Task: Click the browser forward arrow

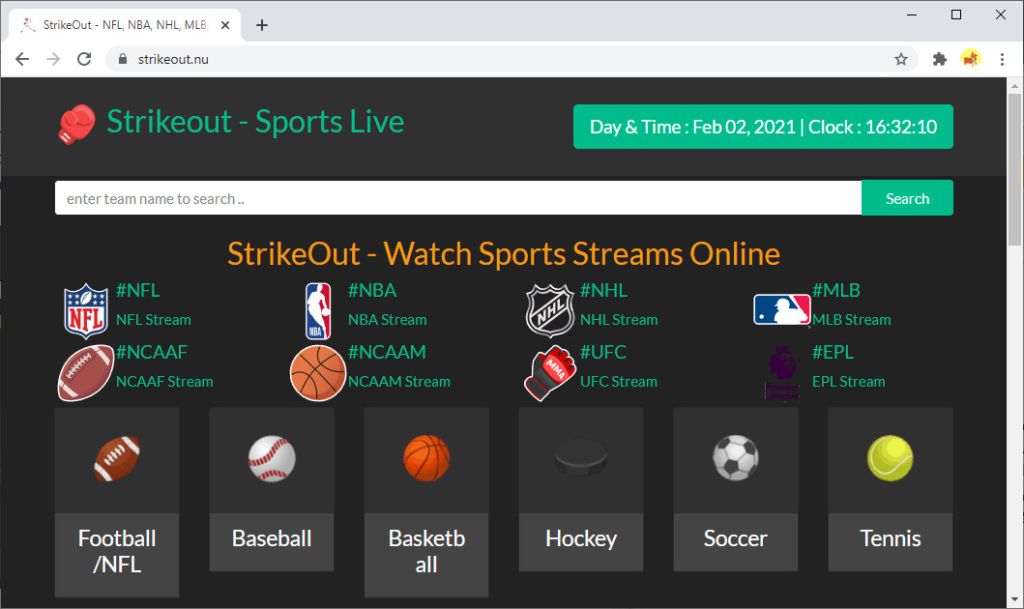Action: pos(53,59)
